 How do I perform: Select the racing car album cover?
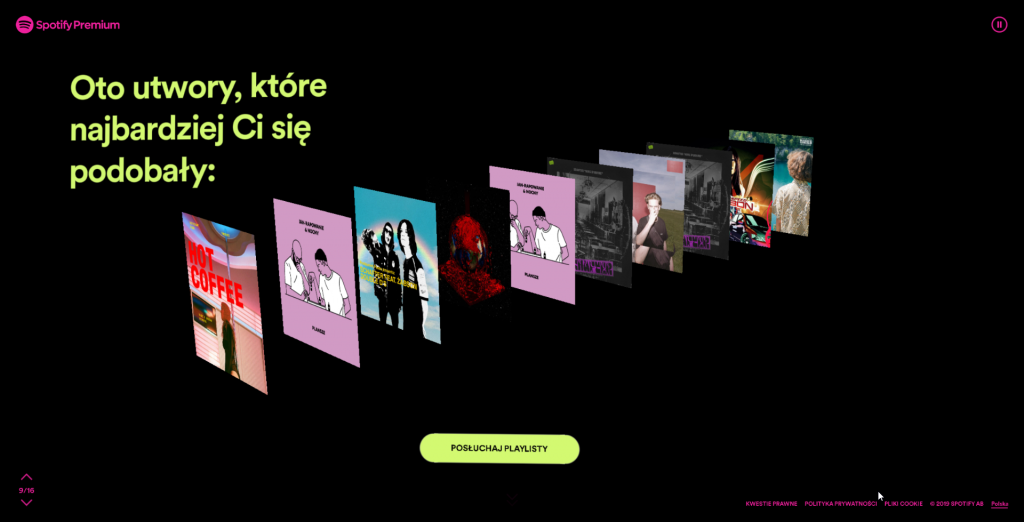tap(750, 196)
